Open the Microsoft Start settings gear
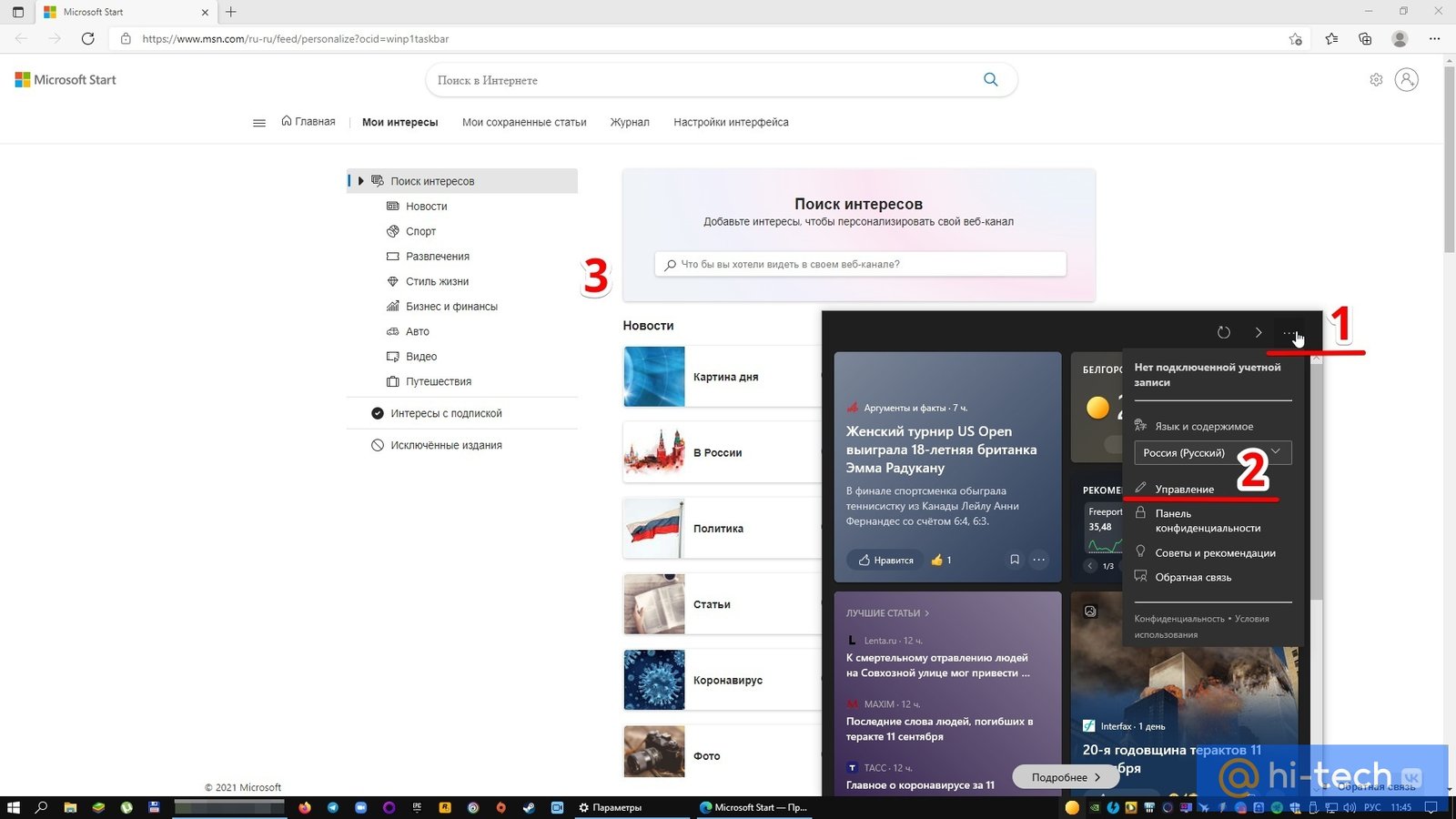 [x=1376, y=79]
